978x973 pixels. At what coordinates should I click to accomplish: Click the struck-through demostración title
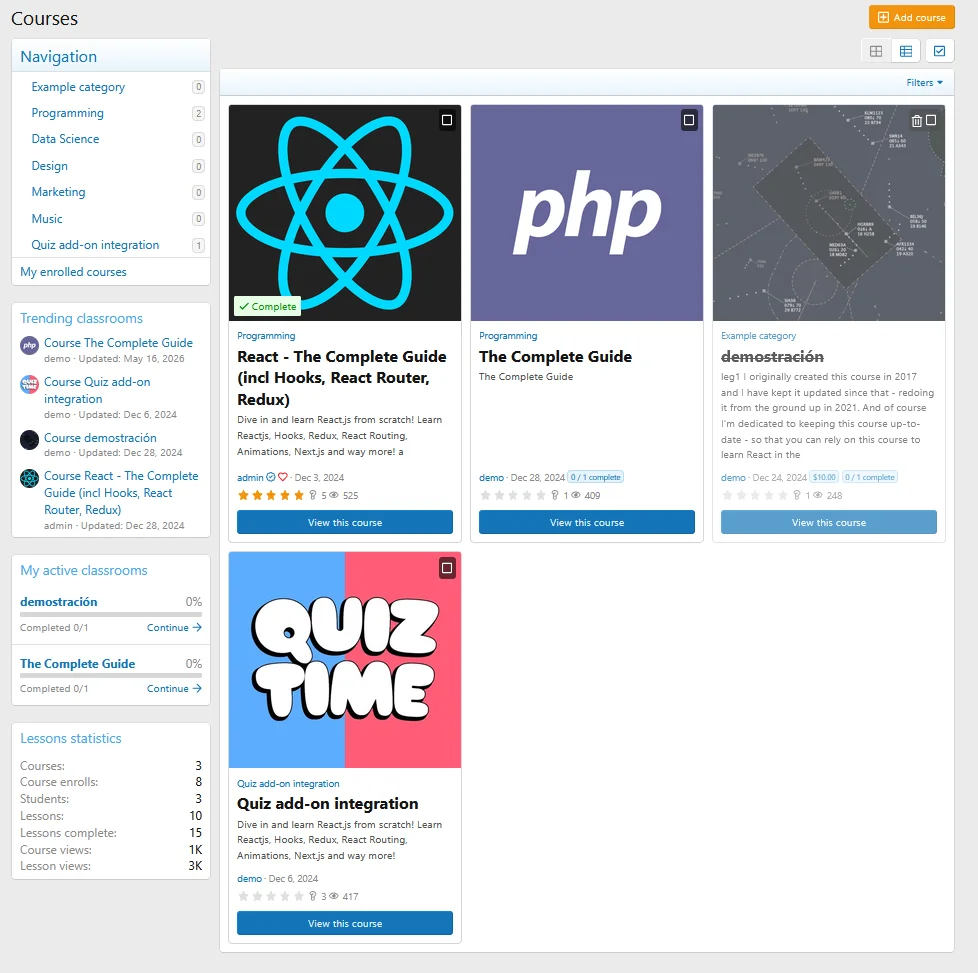(772, 357)
